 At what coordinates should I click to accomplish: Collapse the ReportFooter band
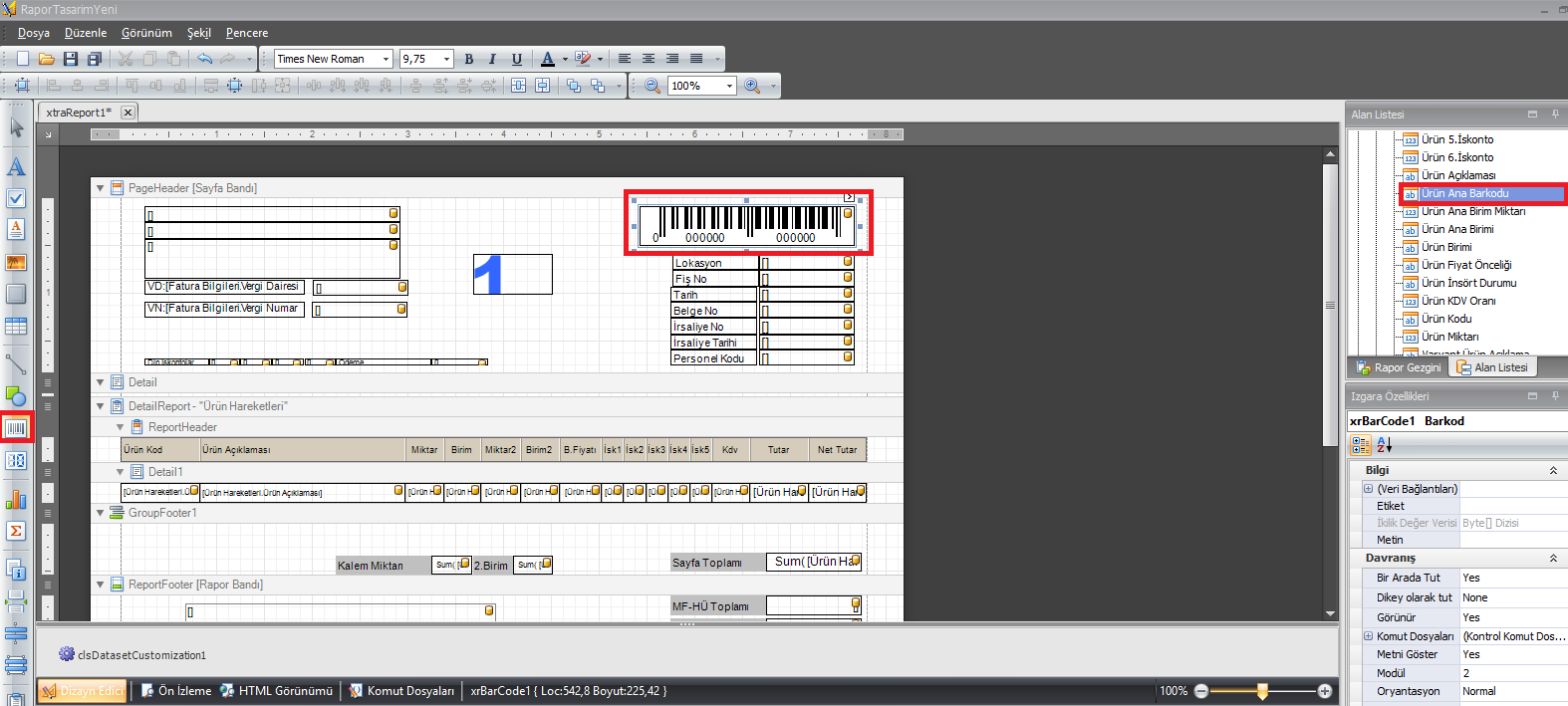click(x=100, y=585)
